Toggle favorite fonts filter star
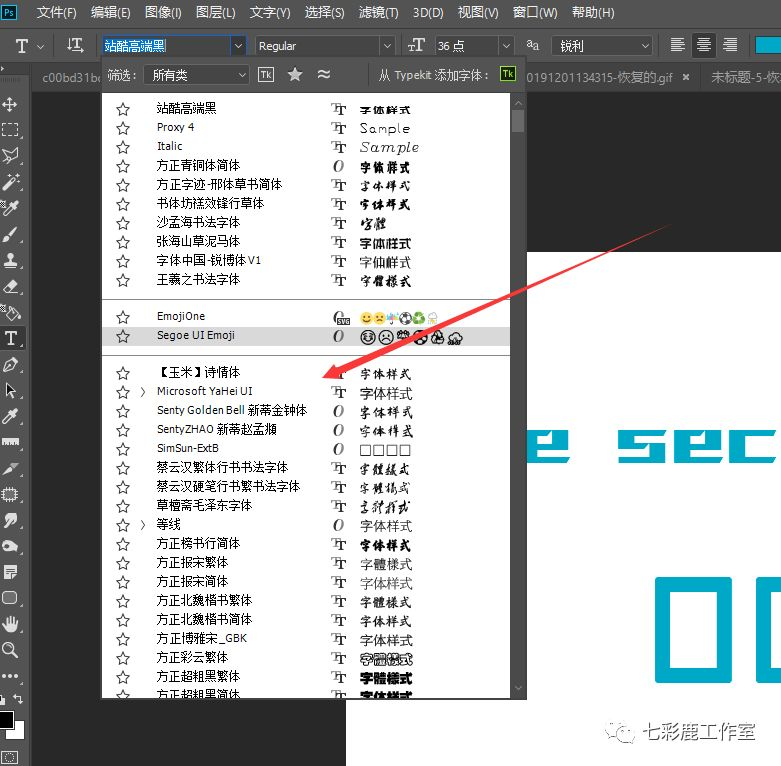The width and height of the screenshot is (781, 766). [x=295, y=75]
